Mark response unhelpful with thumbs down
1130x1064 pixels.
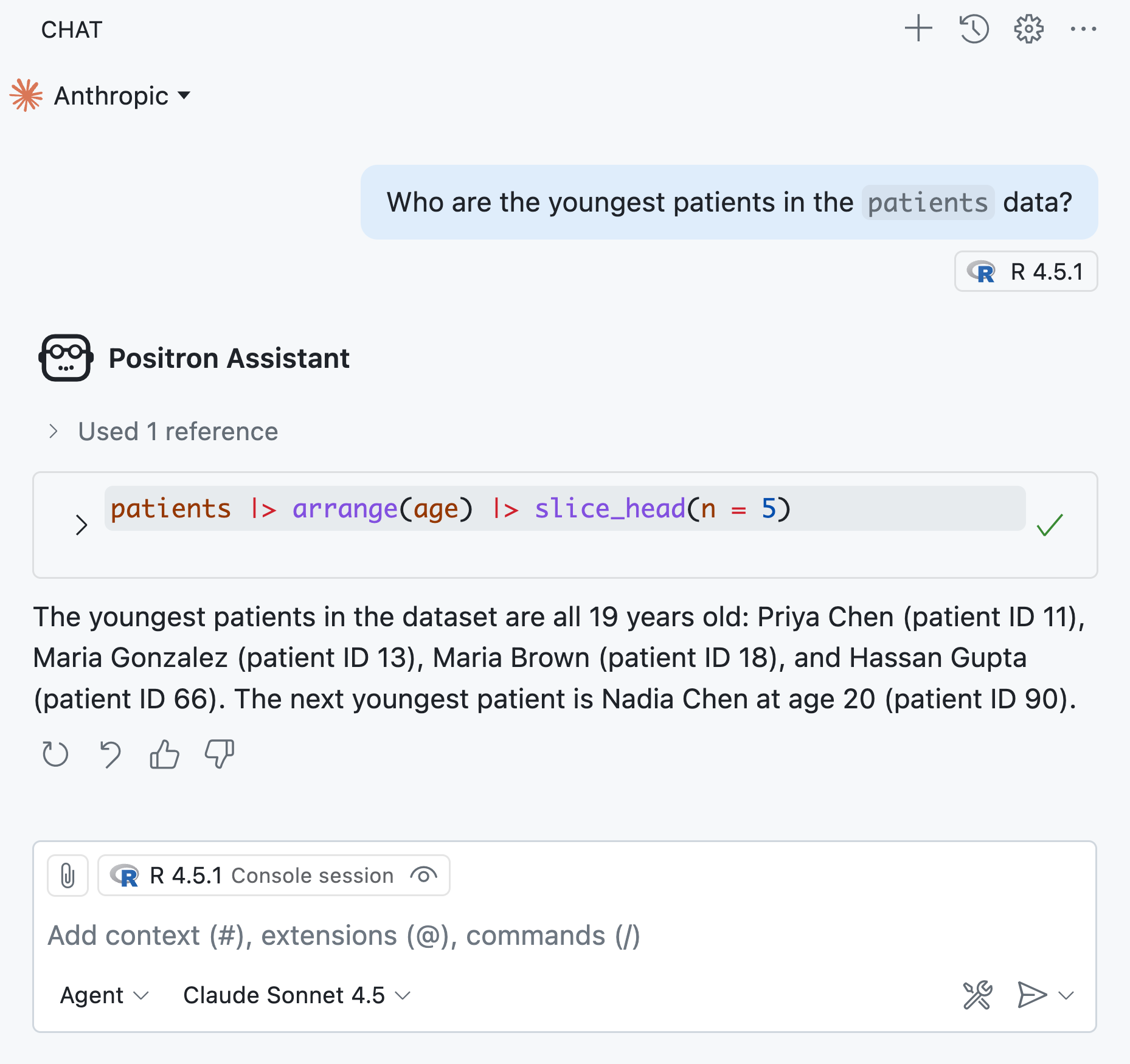point(220,755)
